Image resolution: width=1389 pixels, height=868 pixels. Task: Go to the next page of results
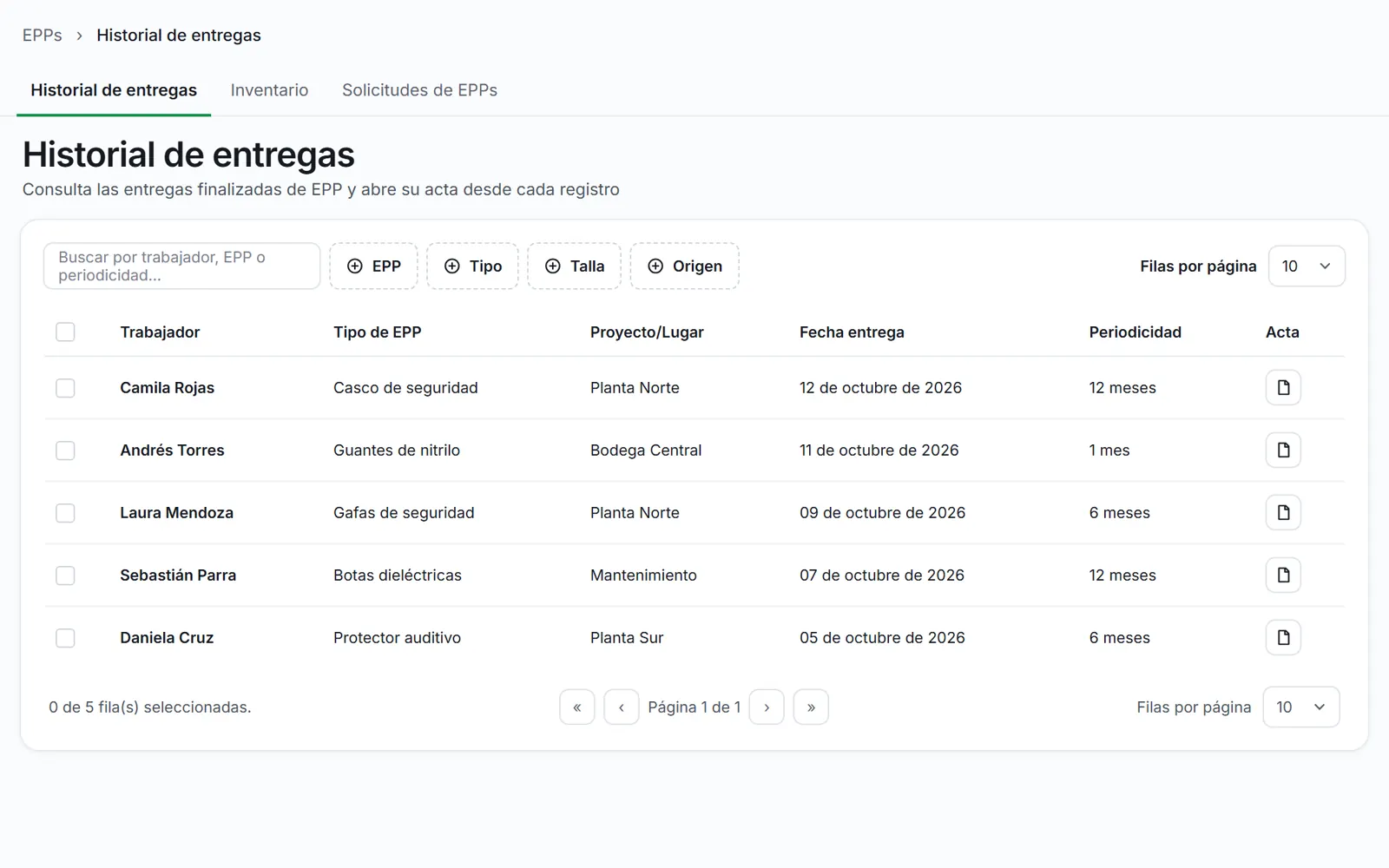click(x=767, y=707)
